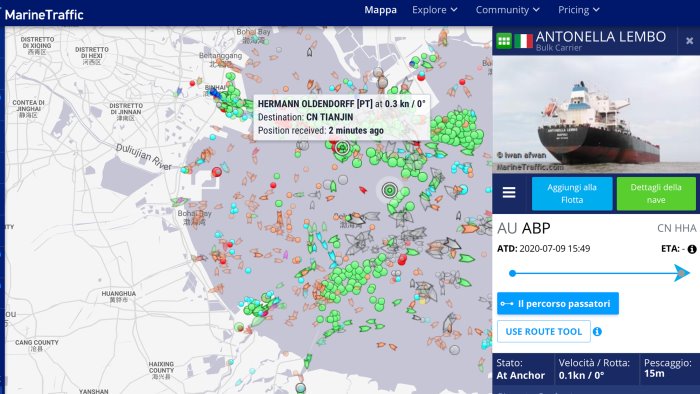The height and width of the screenshot is (394, 700).
Task: Expand the Explore dropdown menu
Action: point(434,10)
